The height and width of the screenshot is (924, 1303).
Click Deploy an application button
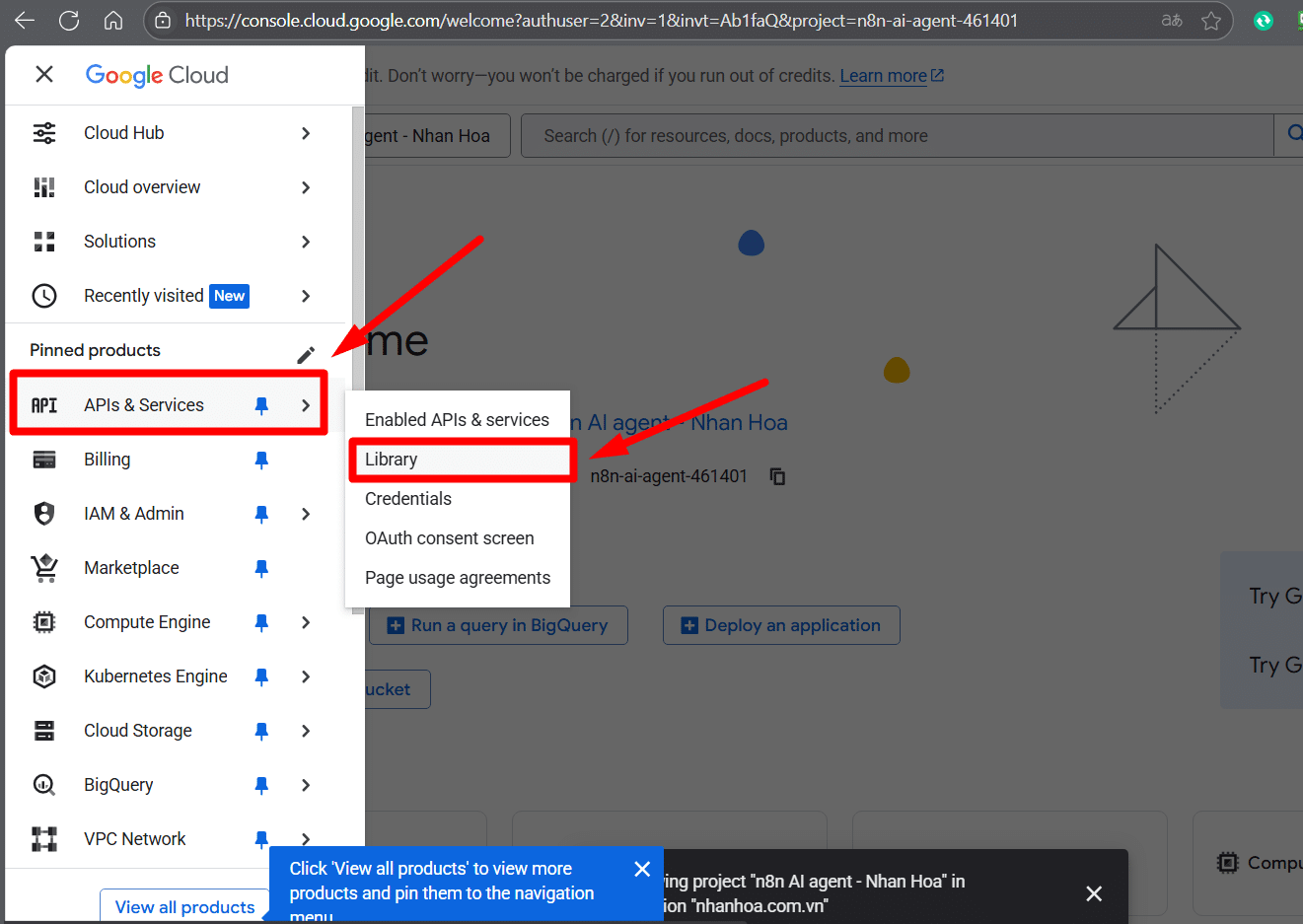pos(781,625)
